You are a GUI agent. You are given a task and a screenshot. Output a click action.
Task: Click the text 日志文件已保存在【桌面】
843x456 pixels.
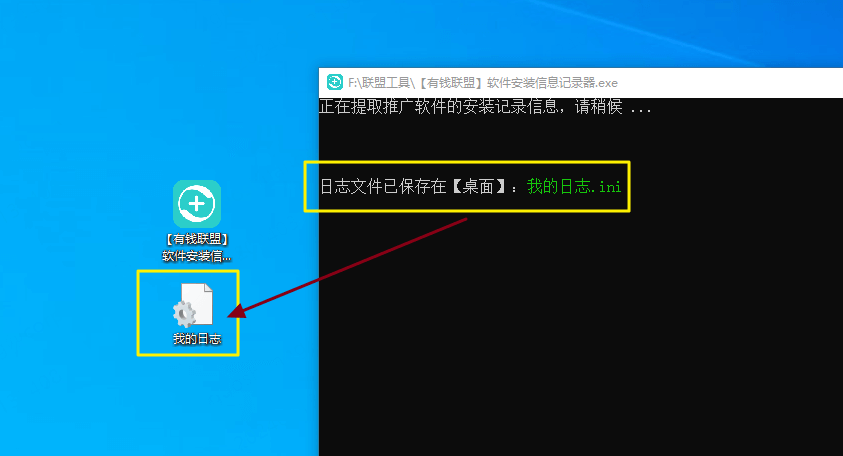pyautogui.click(x=413, y=187)
